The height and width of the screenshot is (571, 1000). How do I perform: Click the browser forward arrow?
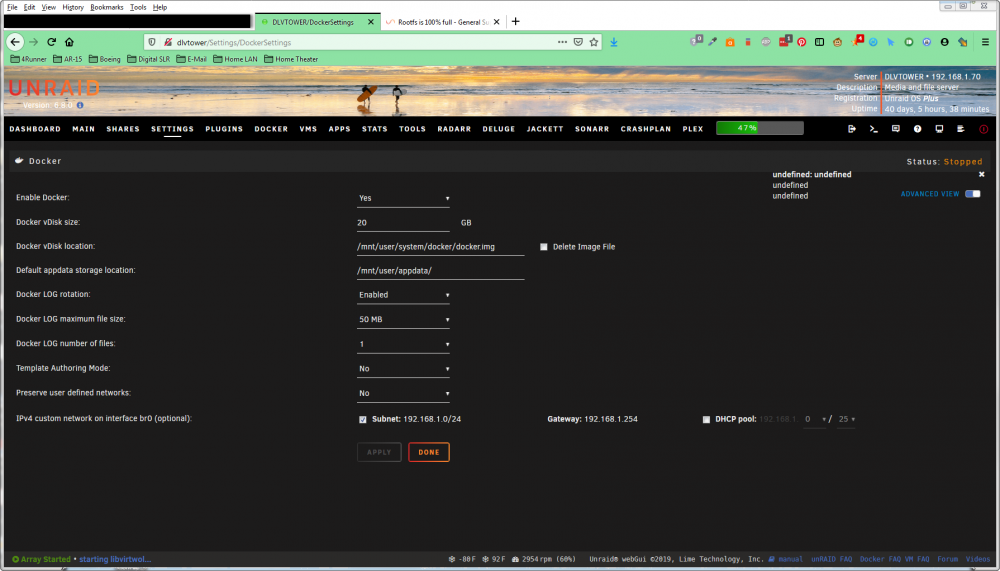33,42
